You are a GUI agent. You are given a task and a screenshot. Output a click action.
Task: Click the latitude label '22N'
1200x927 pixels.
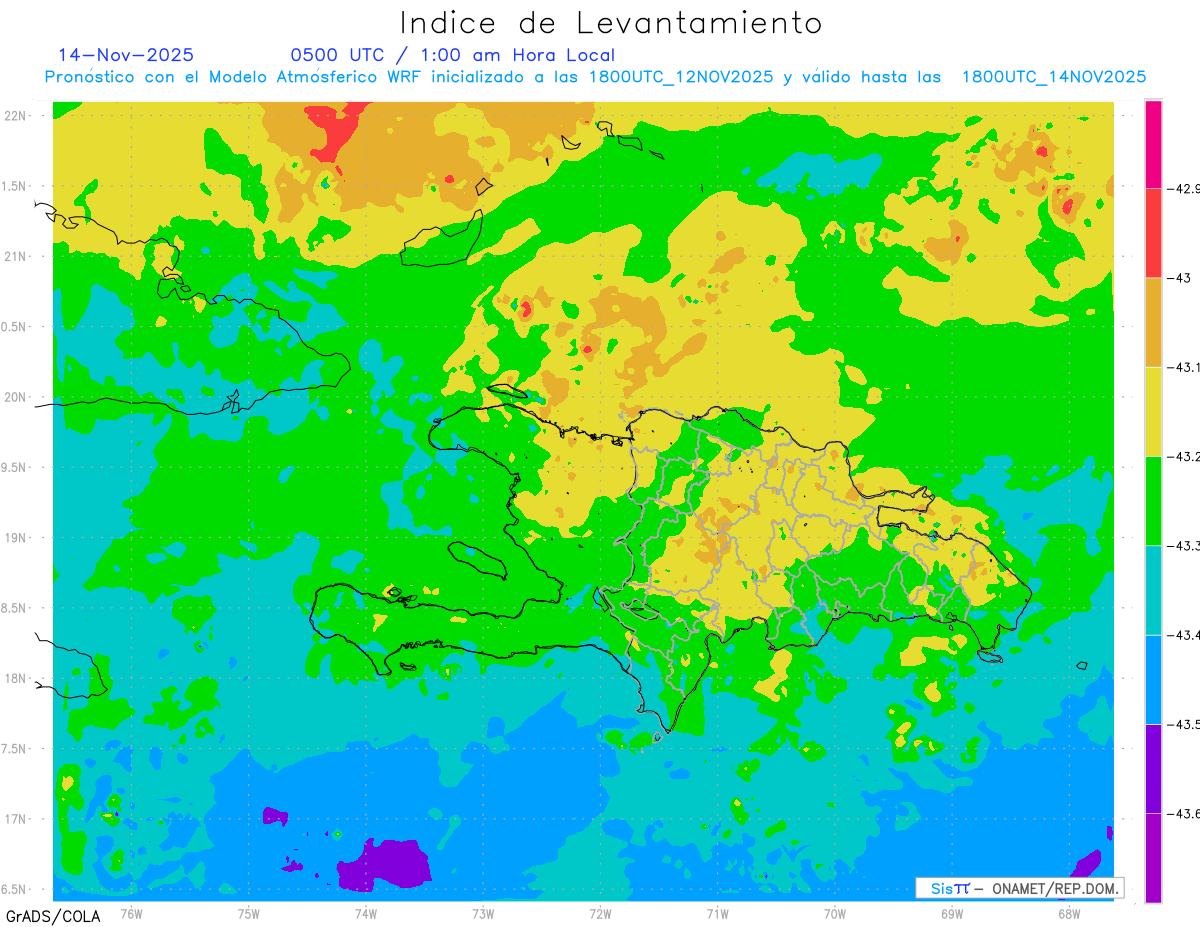(16, 115)
